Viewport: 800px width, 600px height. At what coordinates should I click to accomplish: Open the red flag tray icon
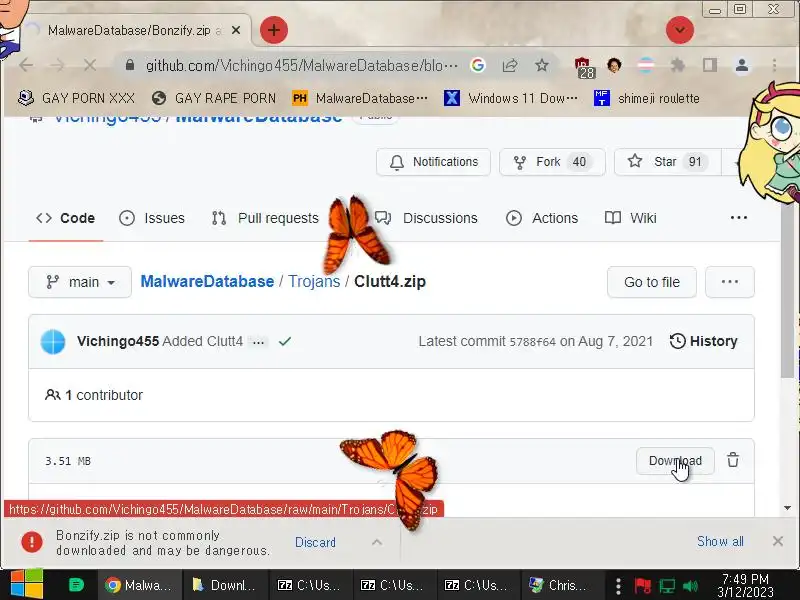pos(642,586)
